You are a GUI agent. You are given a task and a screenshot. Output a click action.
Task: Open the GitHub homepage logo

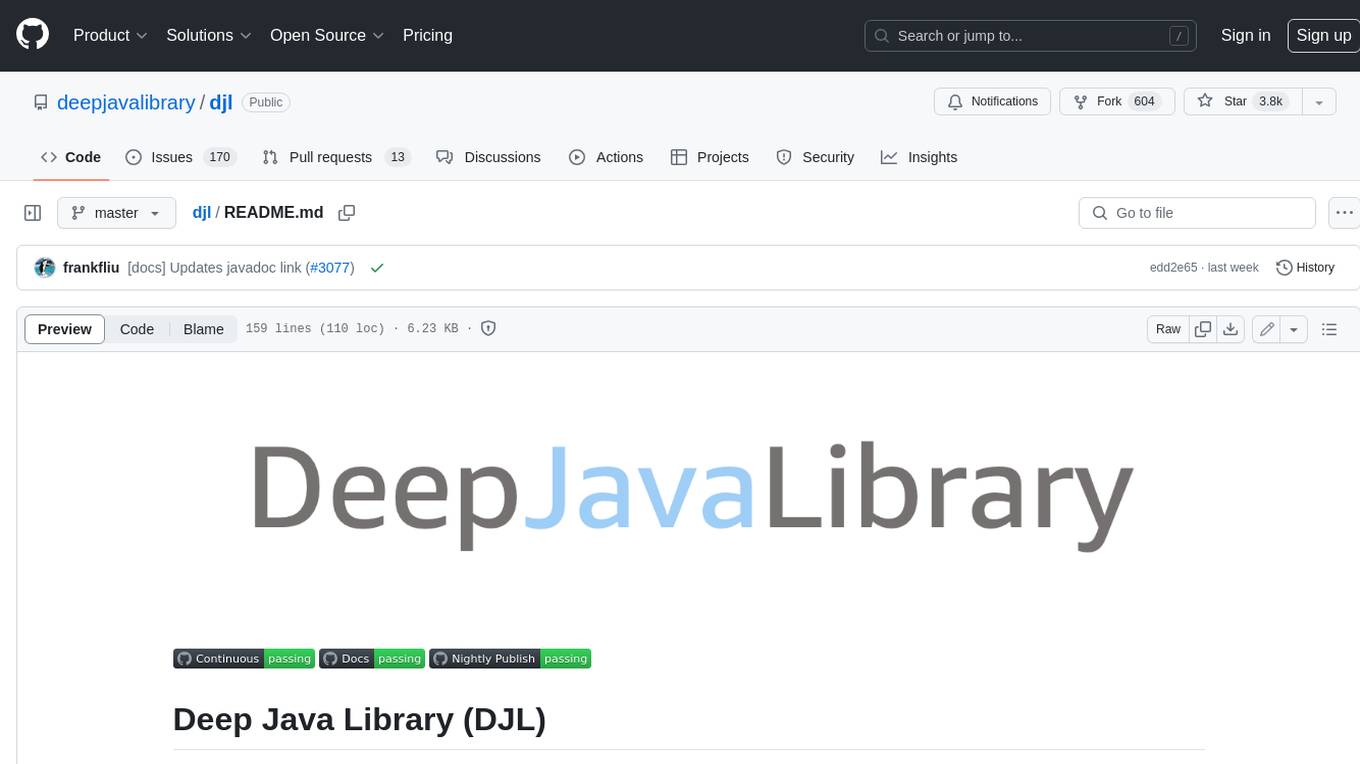(32, 35)
